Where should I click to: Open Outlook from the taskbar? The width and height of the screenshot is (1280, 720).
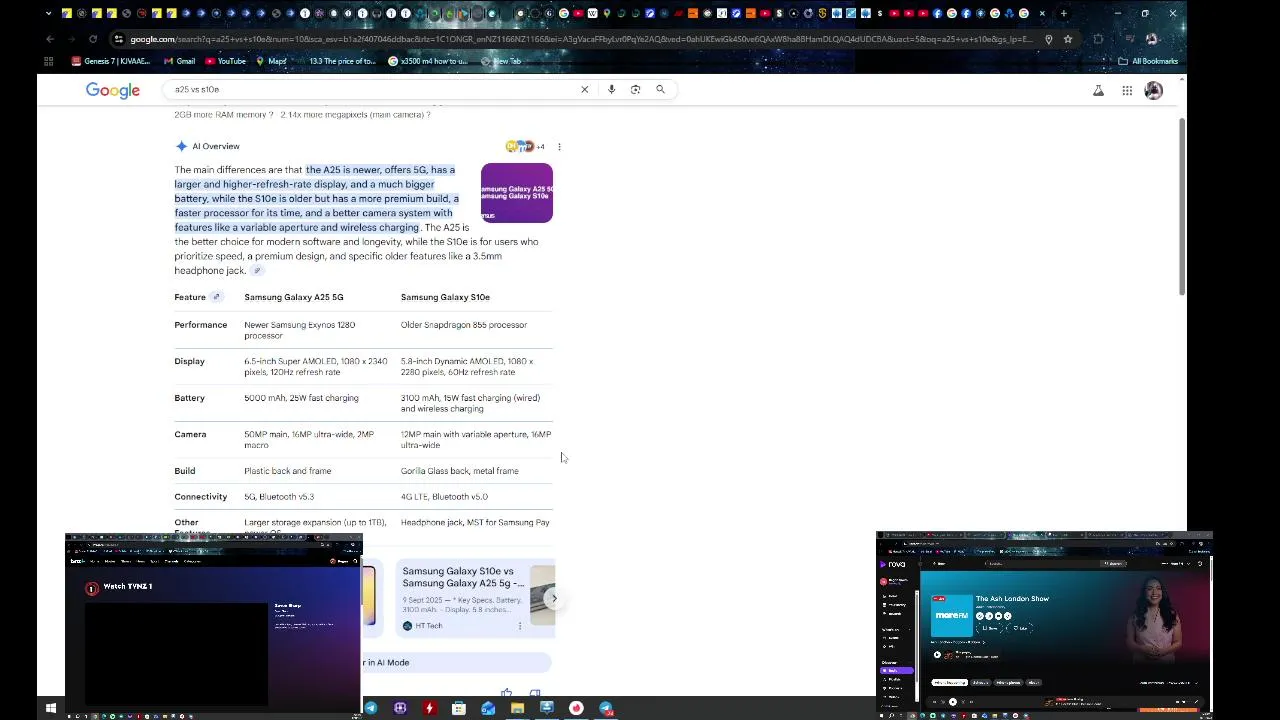[488, 708]
